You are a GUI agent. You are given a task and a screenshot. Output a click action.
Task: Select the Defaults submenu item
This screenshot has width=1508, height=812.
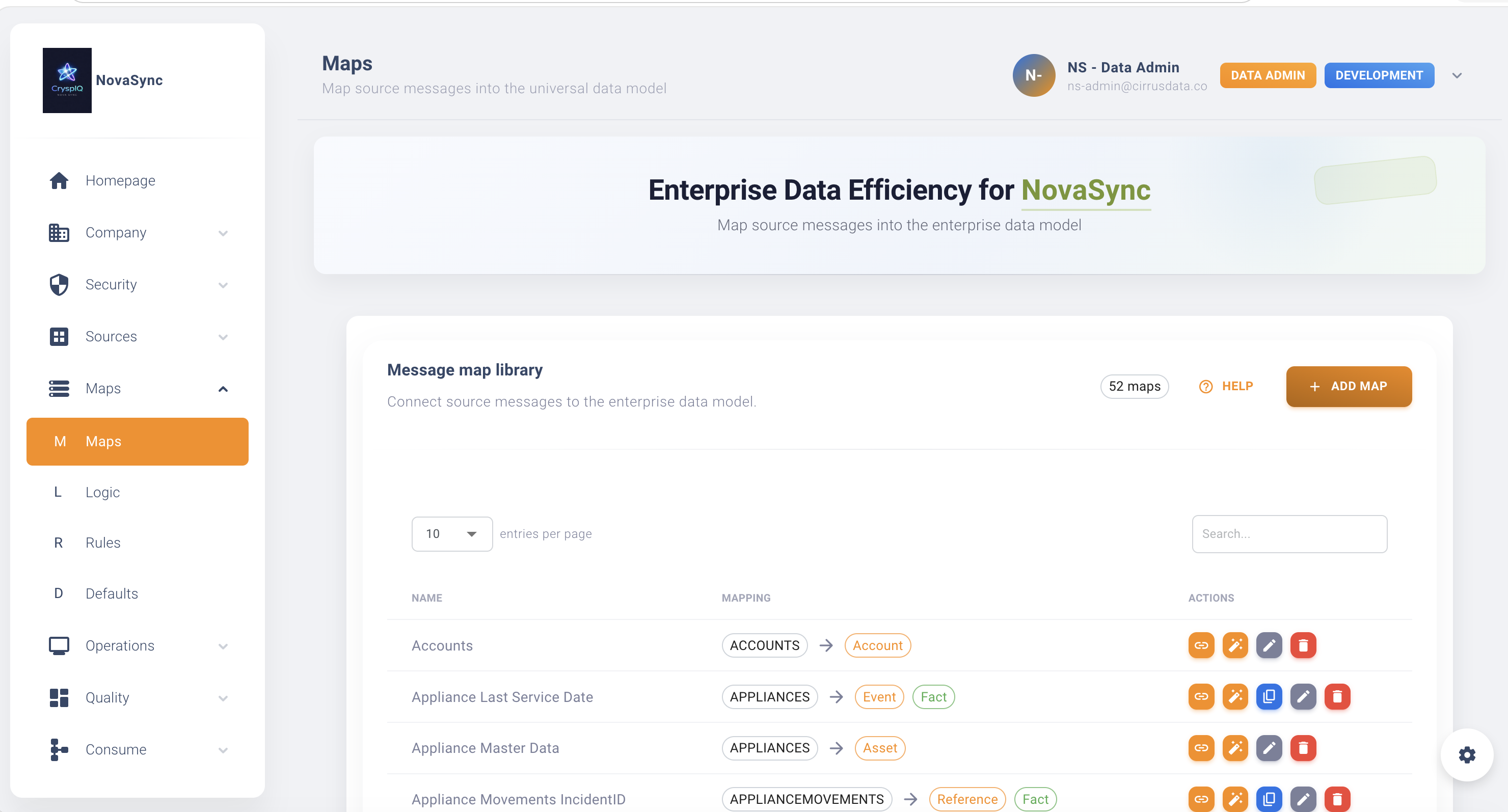138,593
